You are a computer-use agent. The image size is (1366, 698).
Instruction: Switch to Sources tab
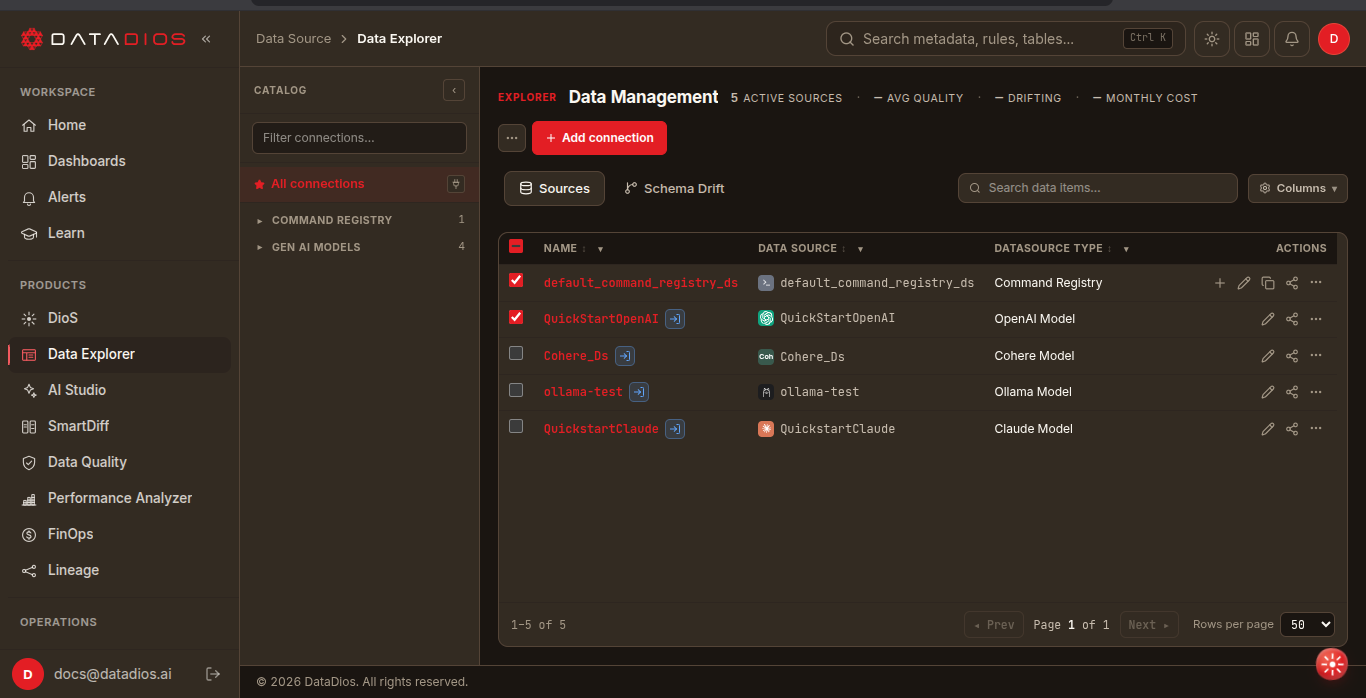pyautogui.click(x=554, y=188)
